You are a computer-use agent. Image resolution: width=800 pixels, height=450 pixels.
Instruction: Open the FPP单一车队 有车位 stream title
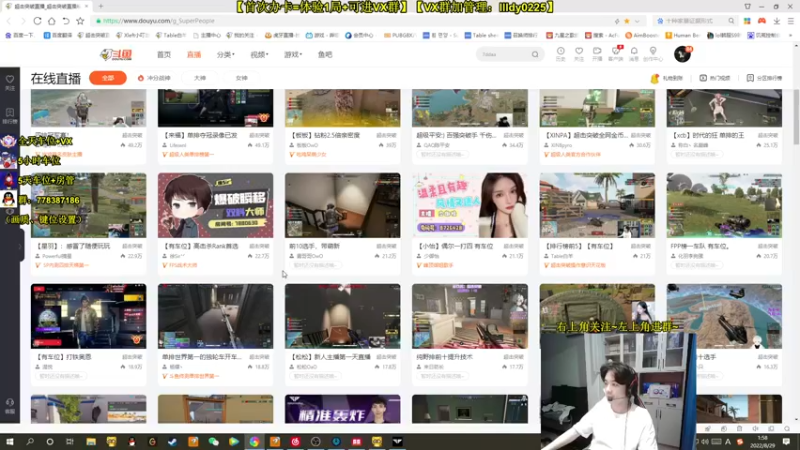pyautogui.click(x=702, y=246)
